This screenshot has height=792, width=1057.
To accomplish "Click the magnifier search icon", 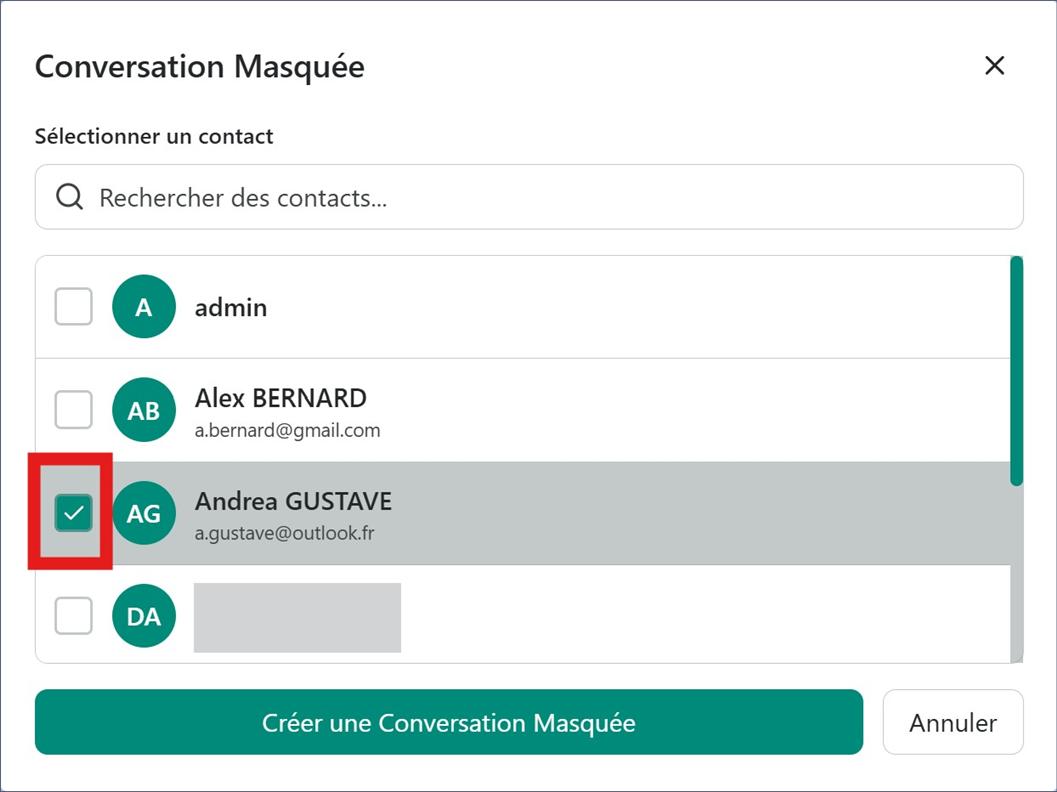I will 69,196.
